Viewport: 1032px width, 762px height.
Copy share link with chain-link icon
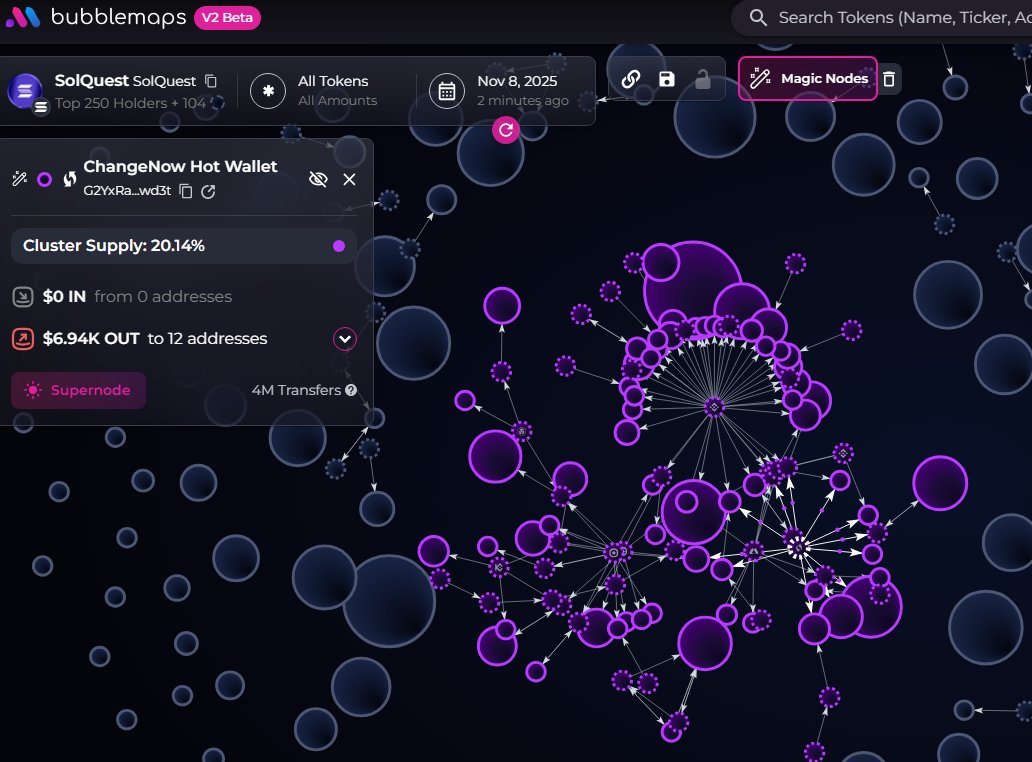pyautogui.click(x=631, y=80)
